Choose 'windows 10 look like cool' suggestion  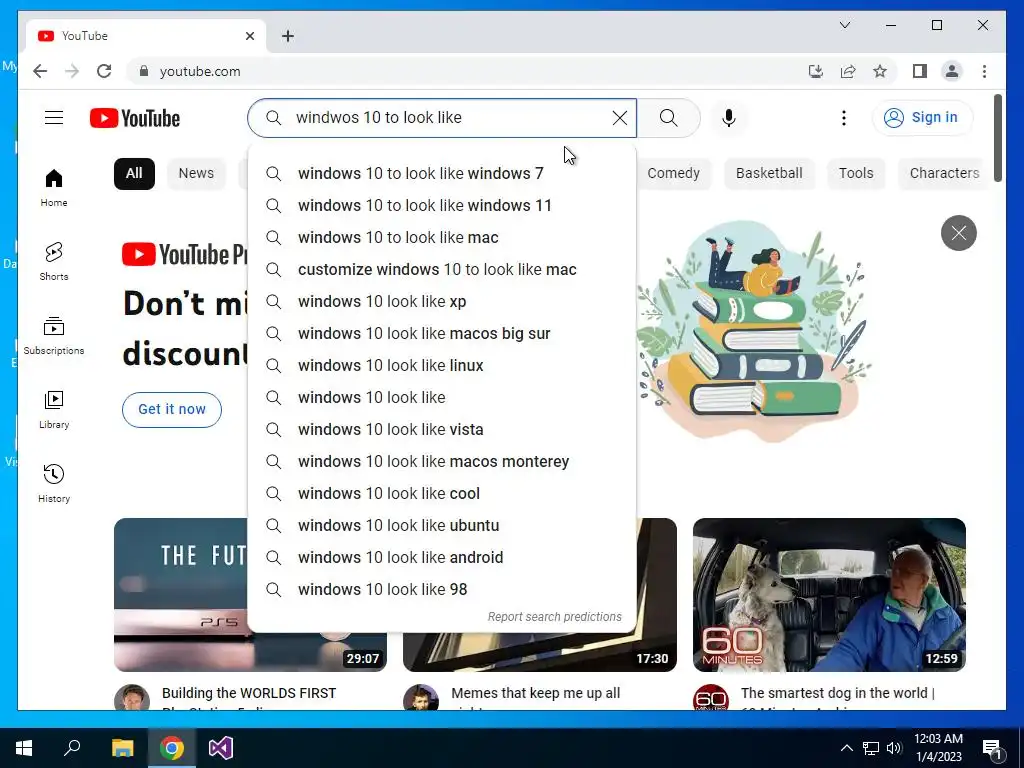coord(442,493)
